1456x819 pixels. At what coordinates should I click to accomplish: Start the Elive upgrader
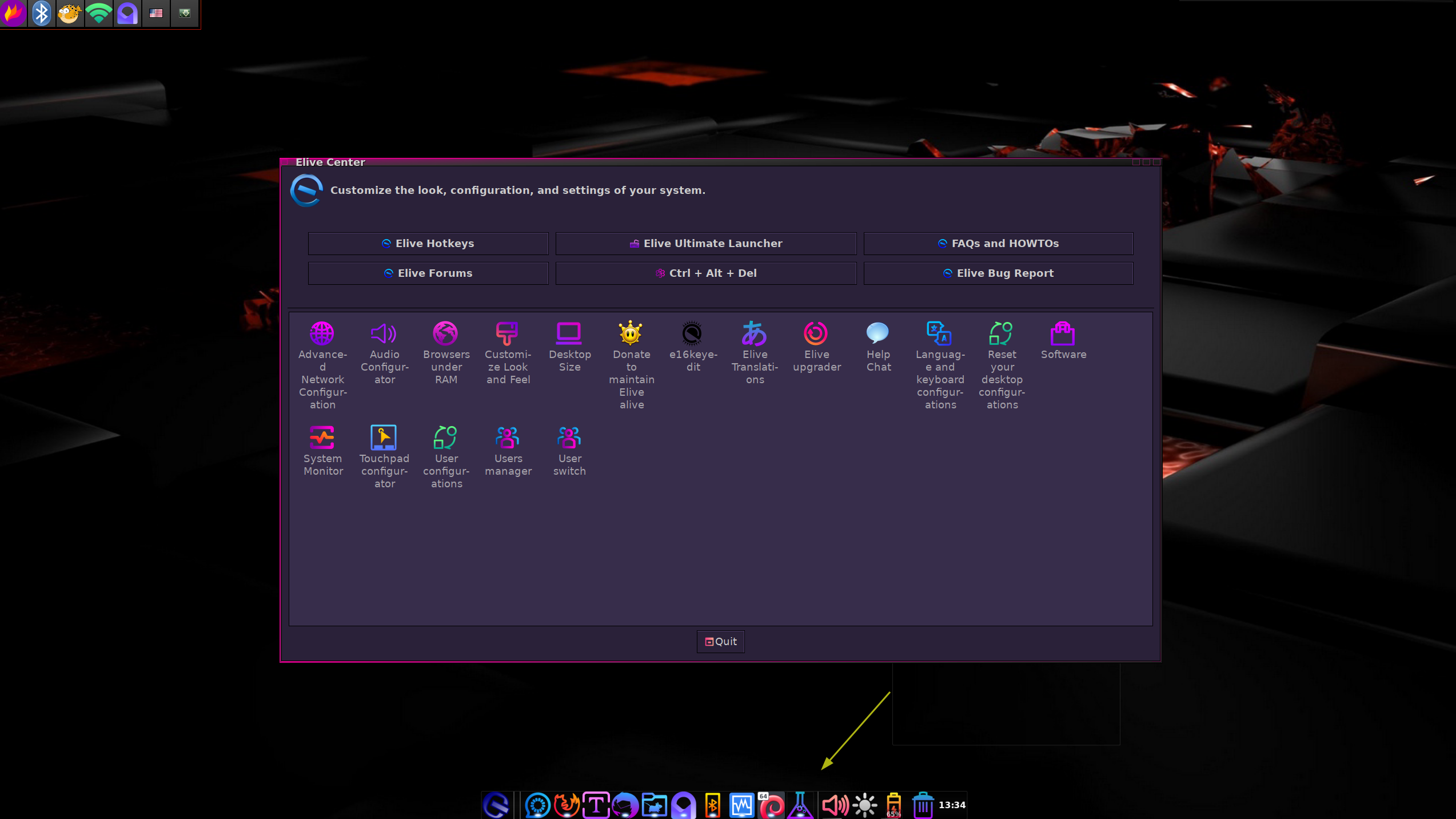point(816,346)
